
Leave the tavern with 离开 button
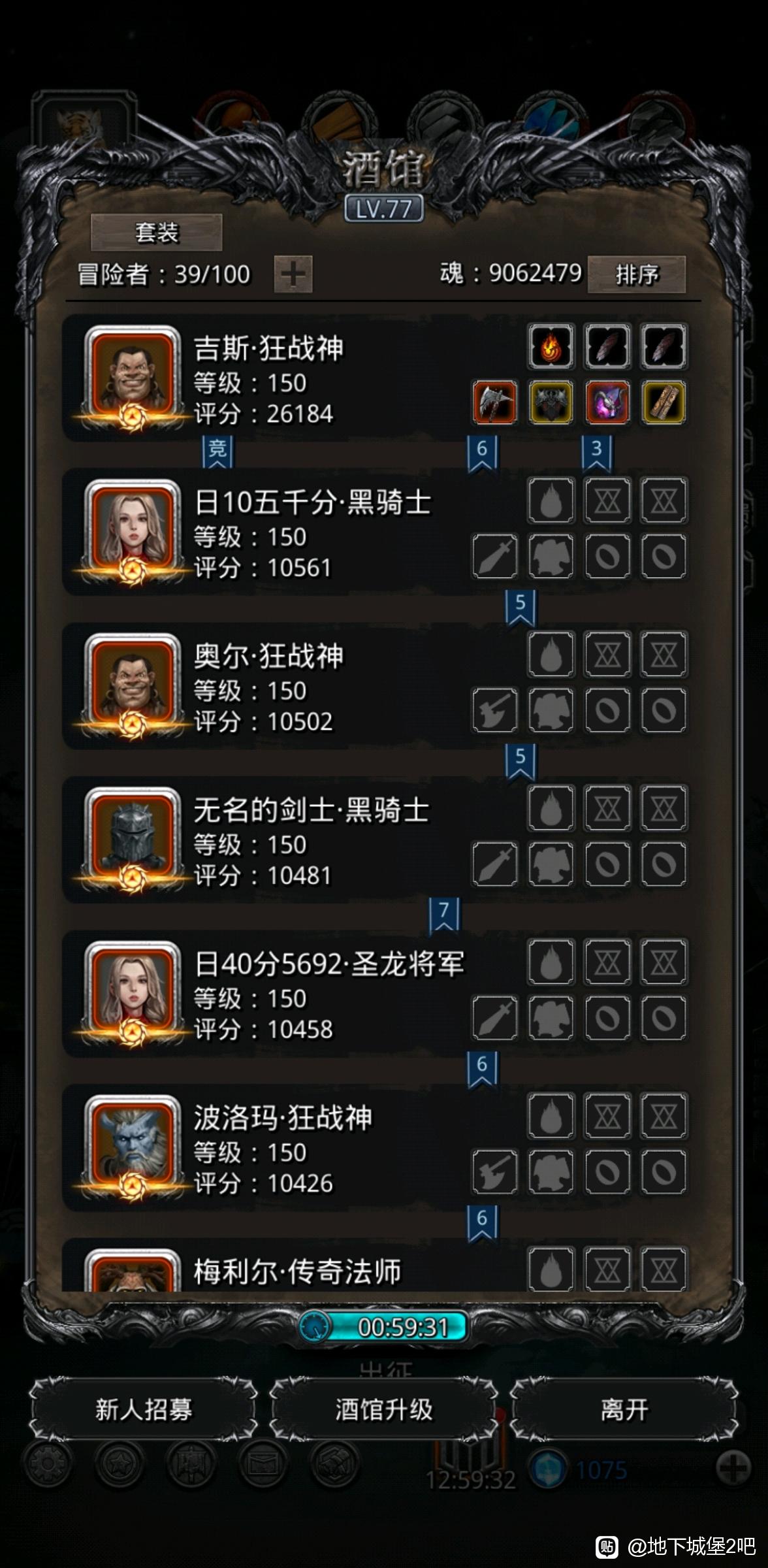[624, 1409]
